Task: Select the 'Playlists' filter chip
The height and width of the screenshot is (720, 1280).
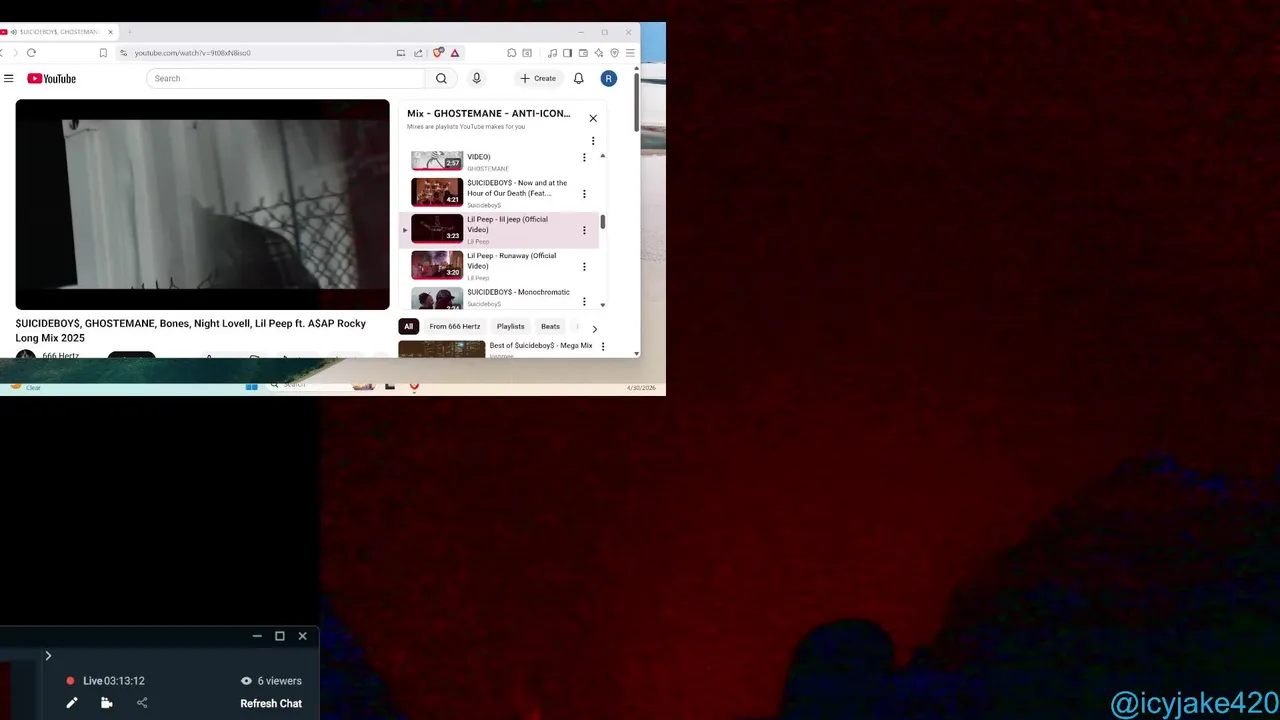Action: pos(510,326)
